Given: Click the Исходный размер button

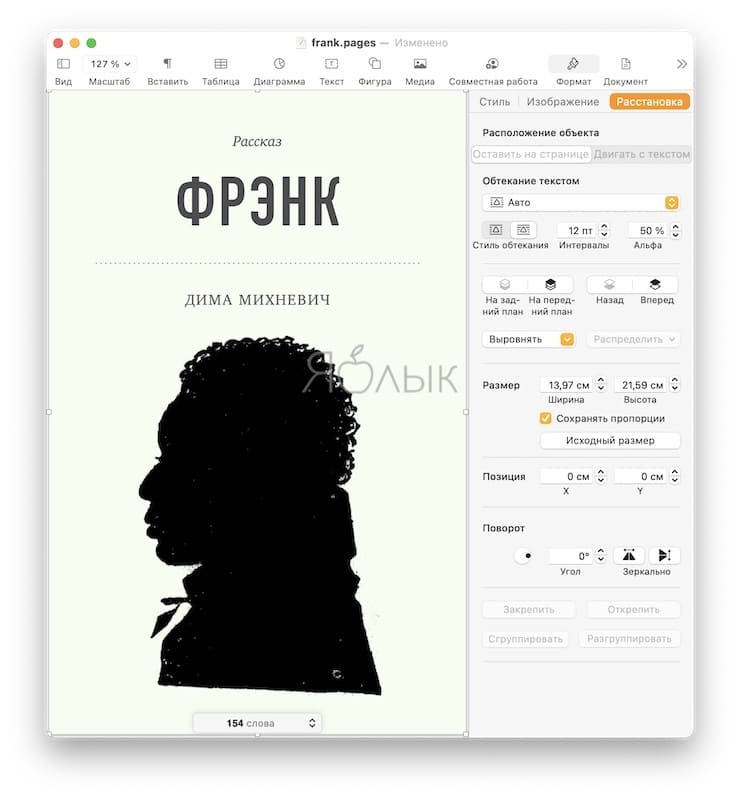Looking at the screenshot, I should coord(610,440).
